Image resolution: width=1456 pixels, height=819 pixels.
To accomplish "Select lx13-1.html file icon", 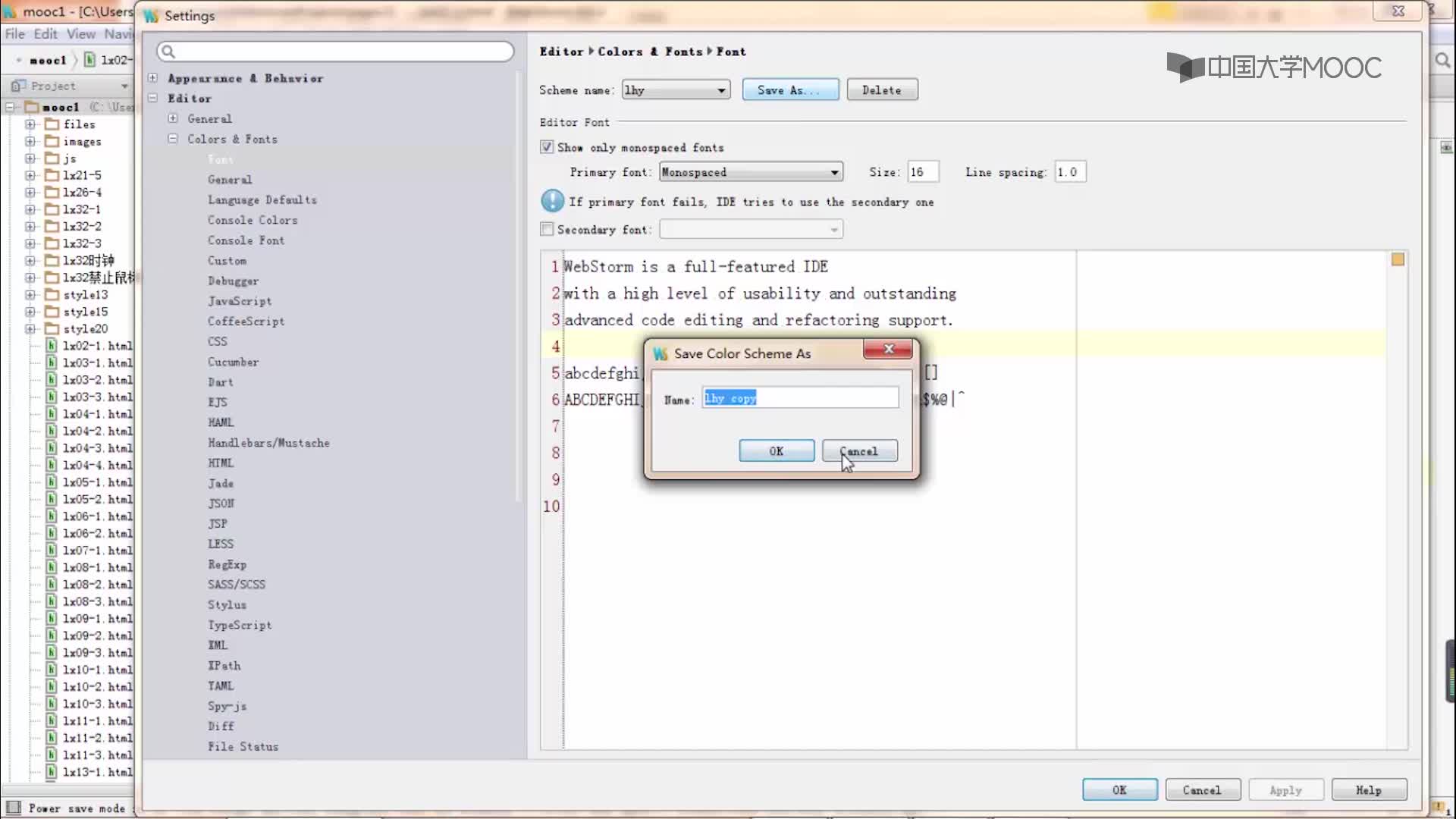I will [x=52, y=772].
